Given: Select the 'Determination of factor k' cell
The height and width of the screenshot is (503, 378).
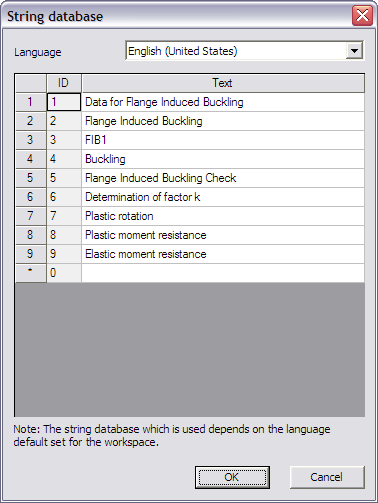Looking at the screenshot, I should [223, 197].
